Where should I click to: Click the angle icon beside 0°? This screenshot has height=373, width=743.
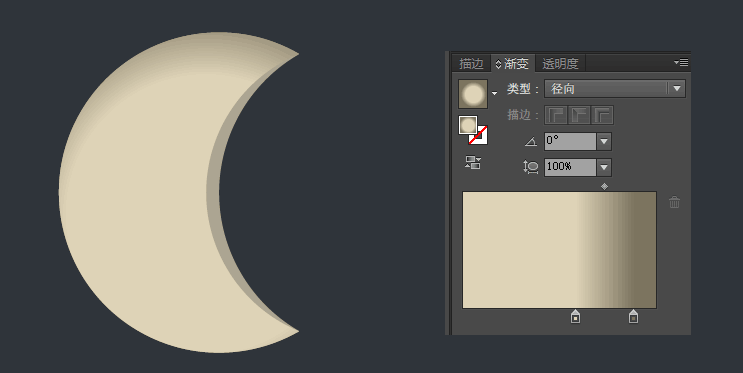coord(531,141)
